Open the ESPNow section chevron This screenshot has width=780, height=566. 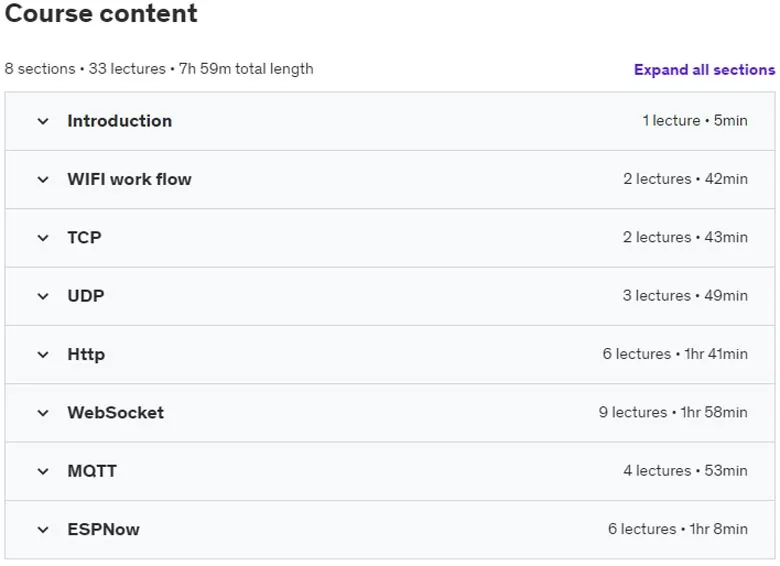coord(43,530)
